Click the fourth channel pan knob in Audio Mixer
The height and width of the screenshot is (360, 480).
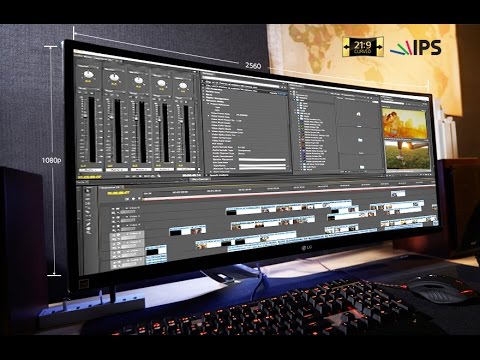[x=161, y=83]
